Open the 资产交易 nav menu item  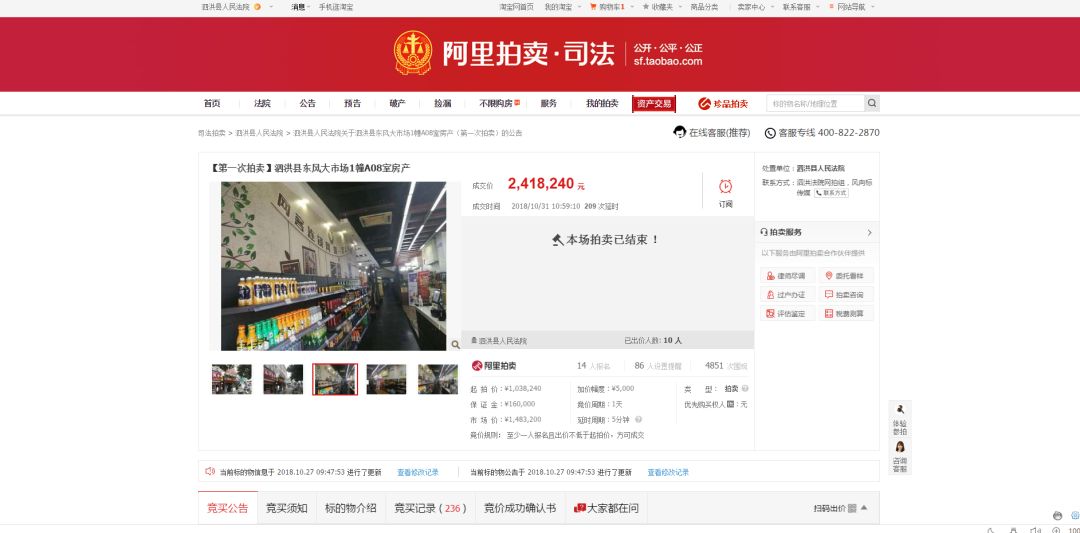654,104
